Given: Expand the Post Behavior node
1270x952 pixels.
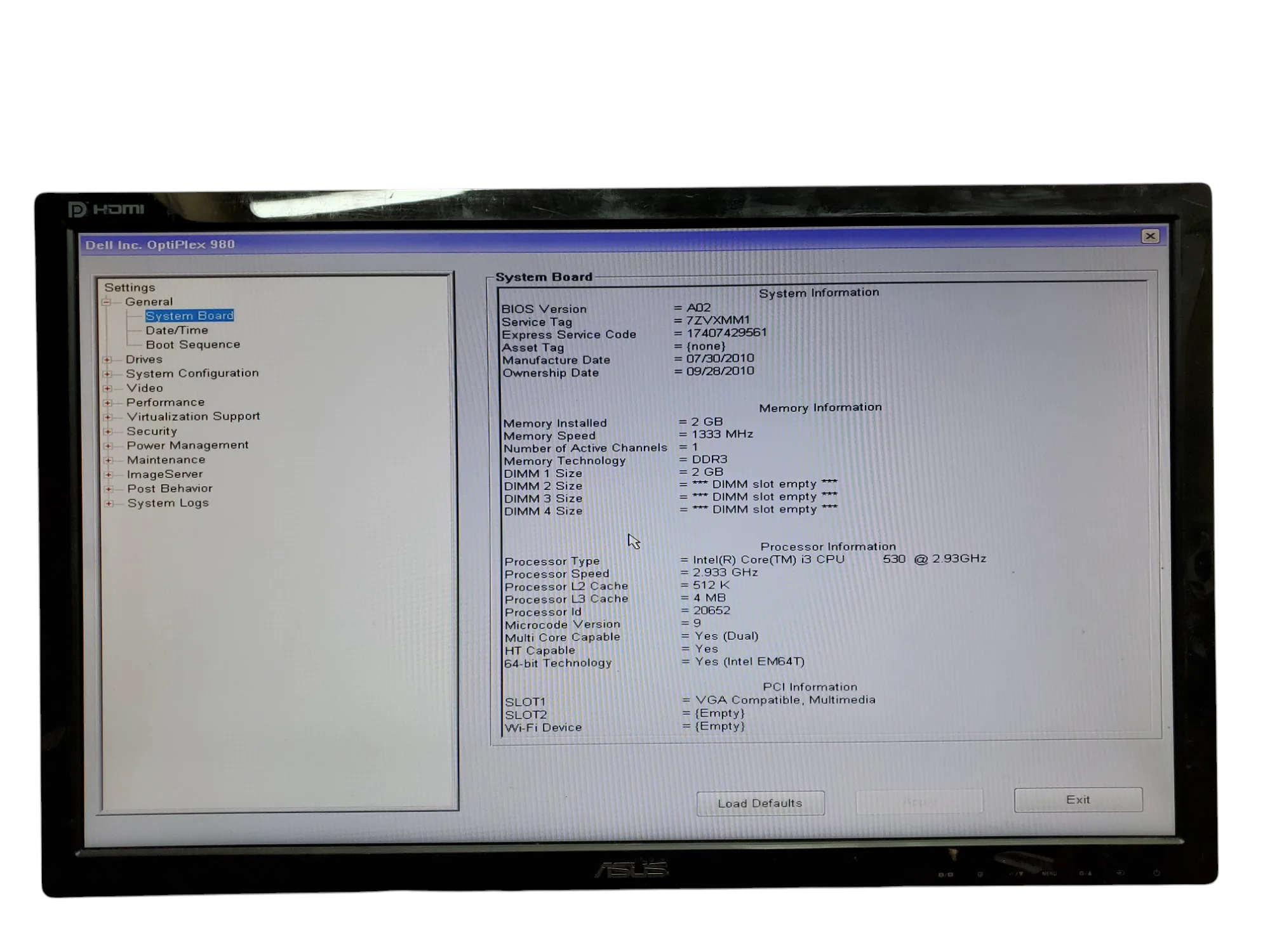Looking at the screenshot, I should tap(109, 489).
